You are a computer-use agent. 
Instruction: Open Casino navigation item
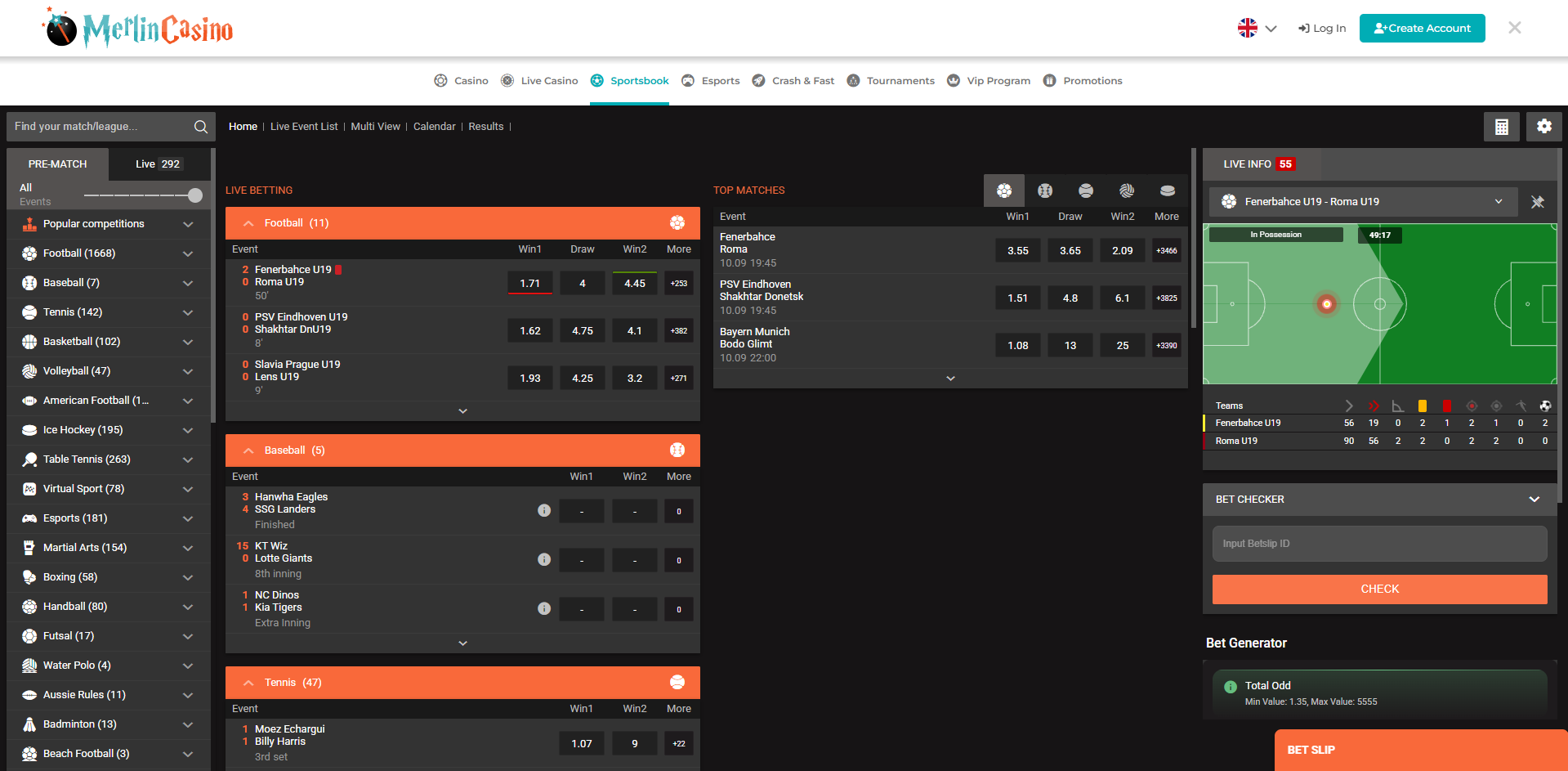pyautogui.click(x=461, y=81)
